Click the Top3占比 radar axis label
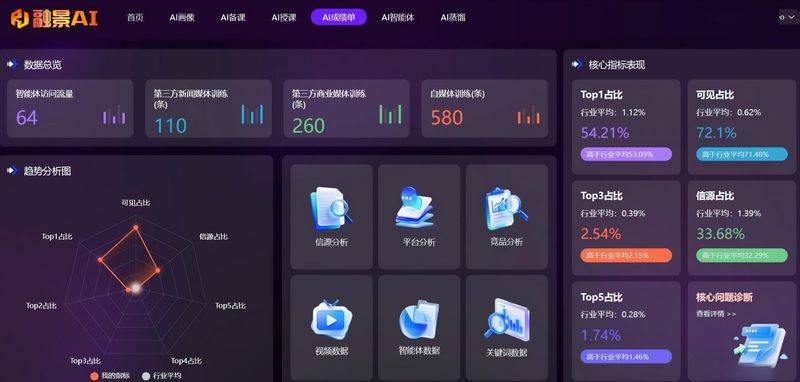 [85, 361]
